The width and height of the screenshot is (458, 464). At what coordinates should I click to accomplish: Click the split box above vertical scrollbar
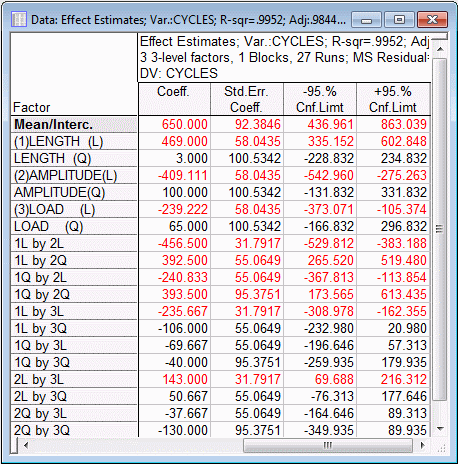coord(440,38)
